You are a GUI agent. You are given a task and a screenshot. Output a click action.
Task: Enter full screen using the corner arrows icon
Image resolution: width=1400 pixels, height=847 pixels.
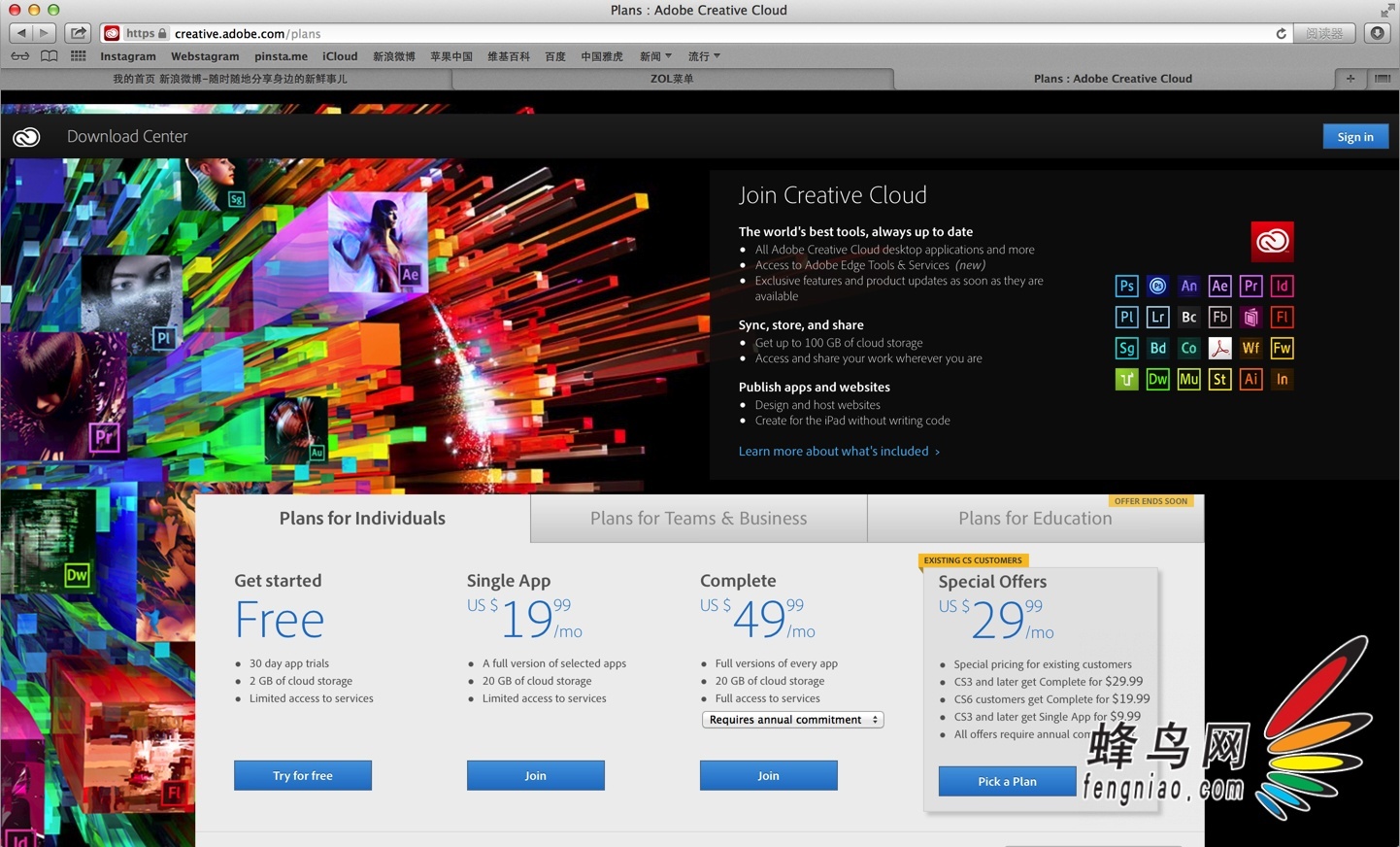[1386, 11]
